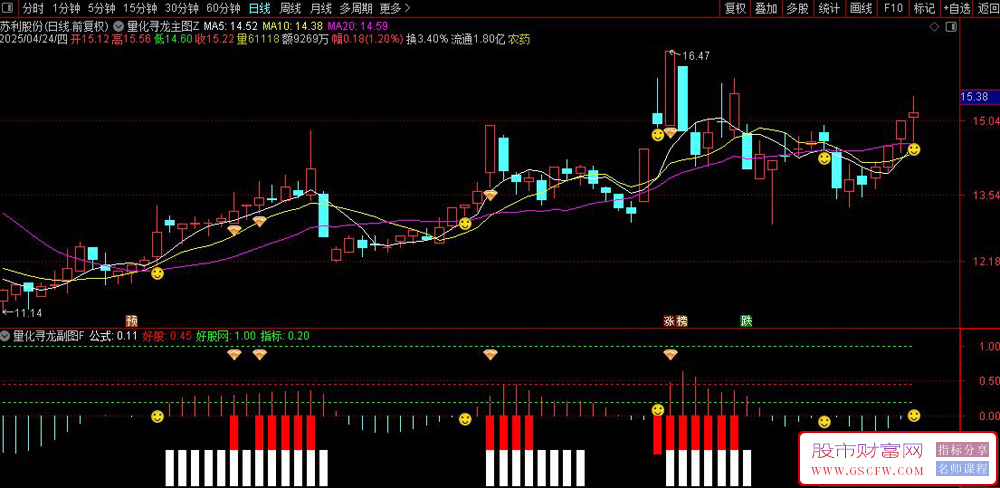Click the 涨 event marker
Viewport: 1000px width, 488px height.
pyautogui.click(x=669, y=320)
